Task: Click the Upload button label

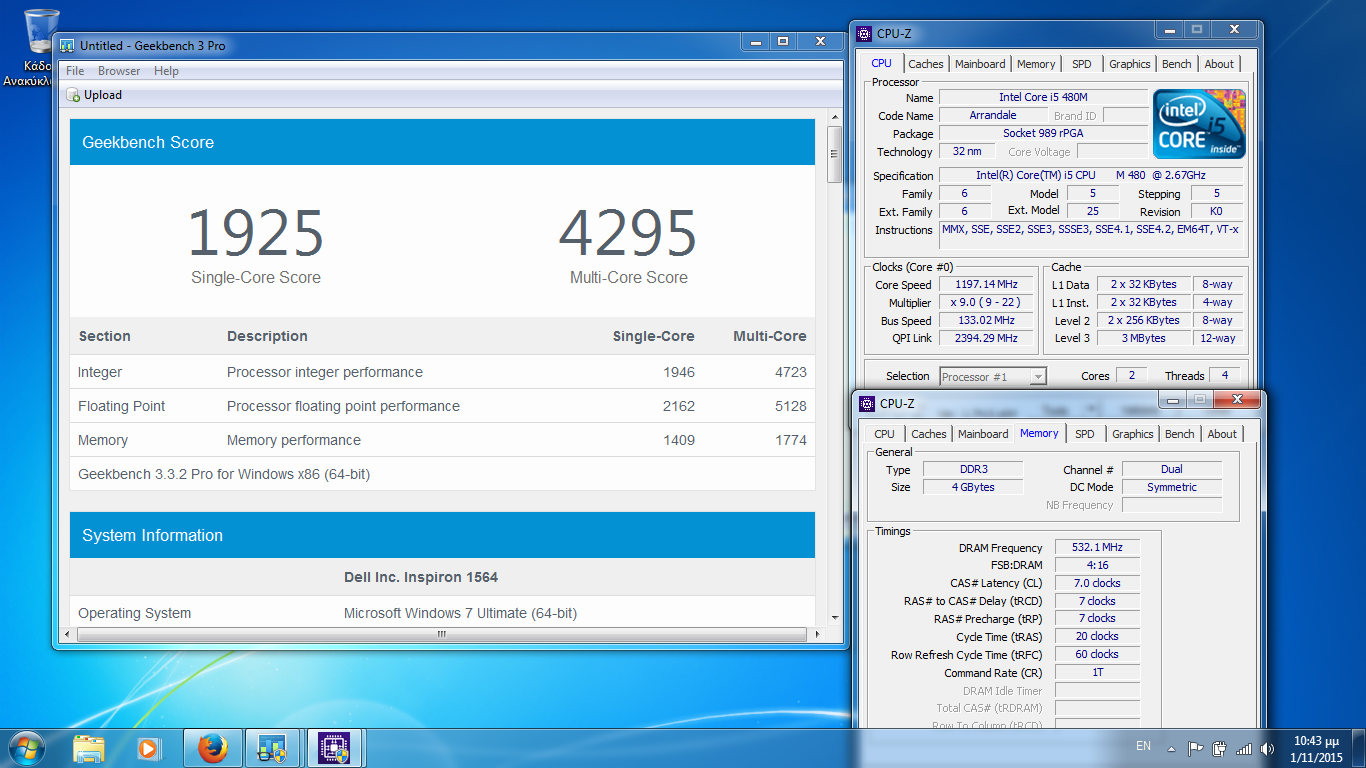Action: point(103,95)
